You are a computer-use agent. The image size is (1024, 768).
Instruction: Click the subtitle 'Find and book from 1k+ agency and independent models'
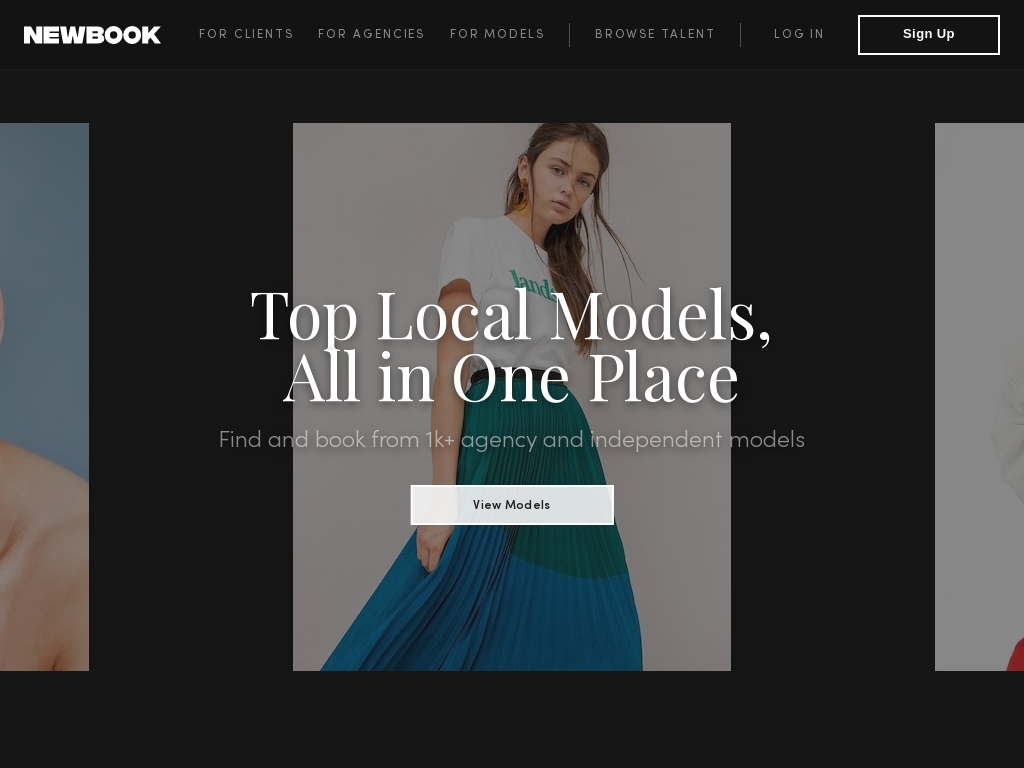511,440
